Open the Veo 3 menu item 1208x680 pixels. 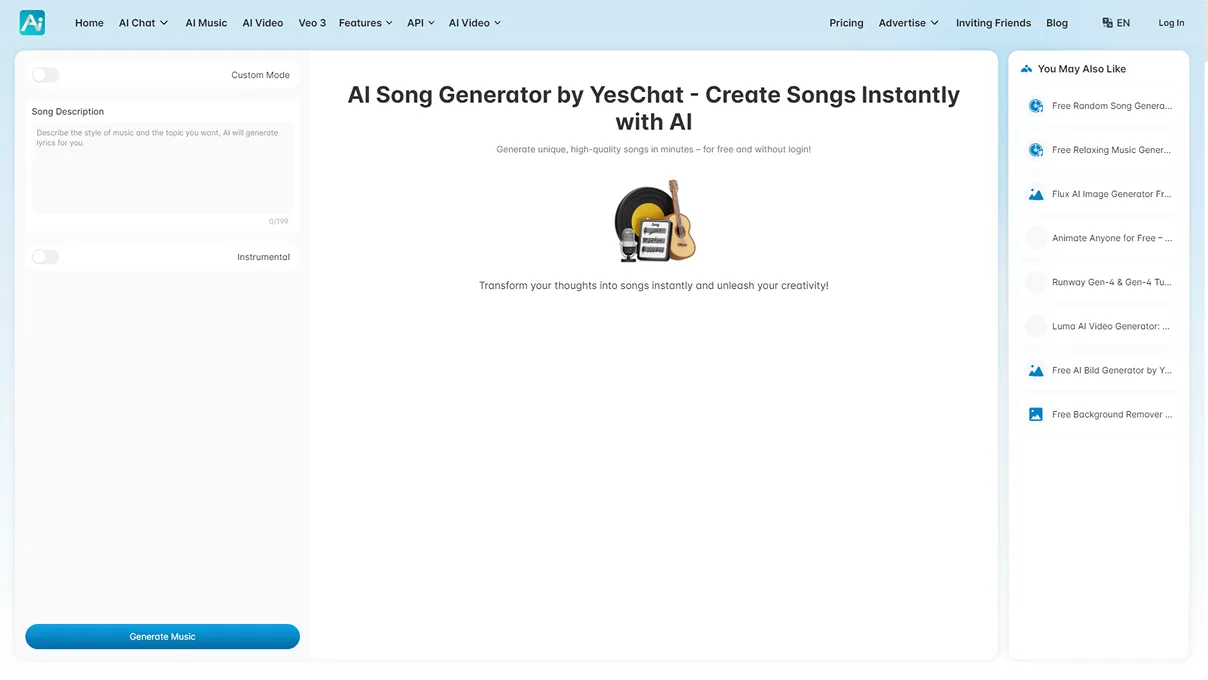312,23
